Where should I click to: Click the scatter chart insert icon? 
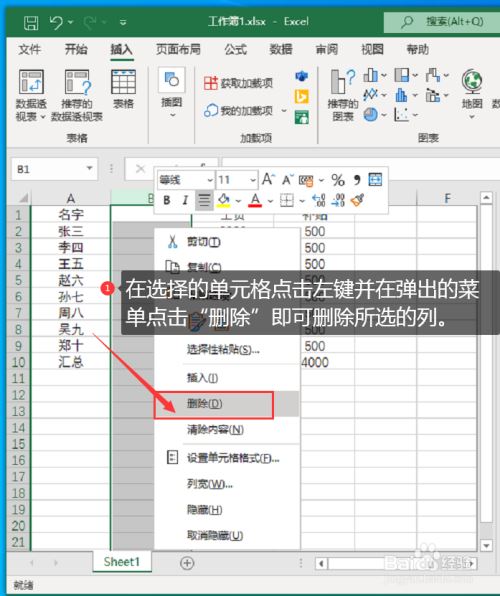402,114
